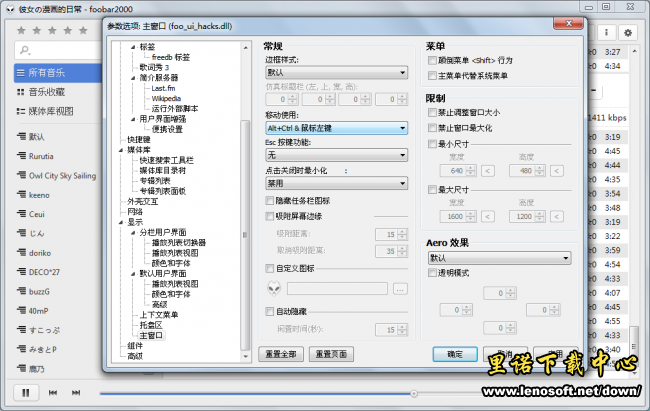This screenshot has width=650, height=411.
Task: Open 点击关闭时最小化 dropdown
Action: tap(336, 183)
